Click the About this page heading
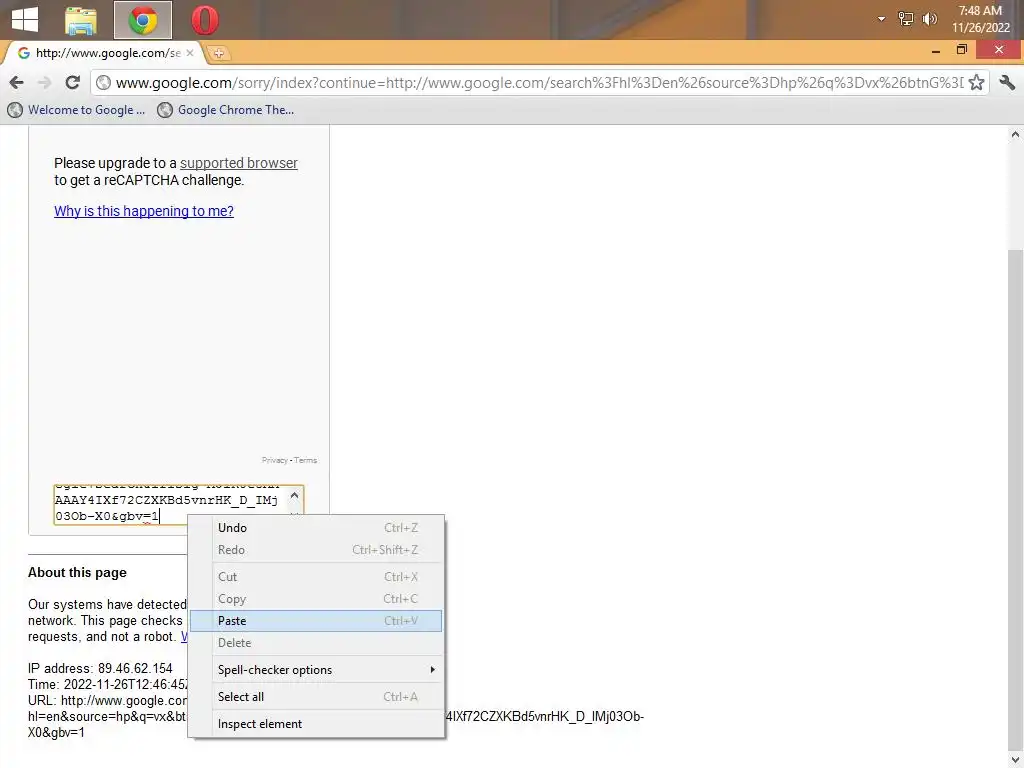The height and width of the screenshot is (768, 1024). tap(77, 573)
